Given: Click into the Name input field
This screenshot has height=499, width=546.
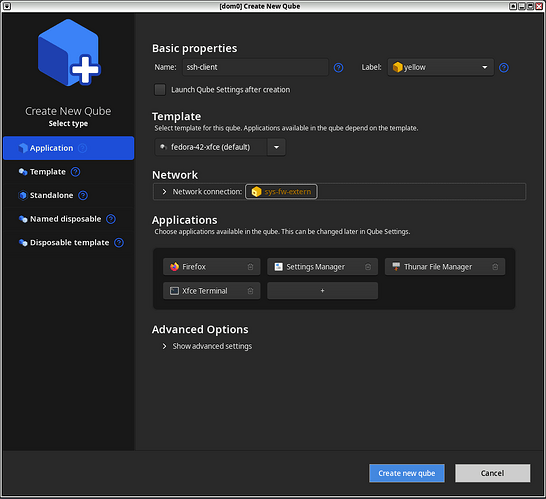Looking at the screenshot, I should (255, 67).
